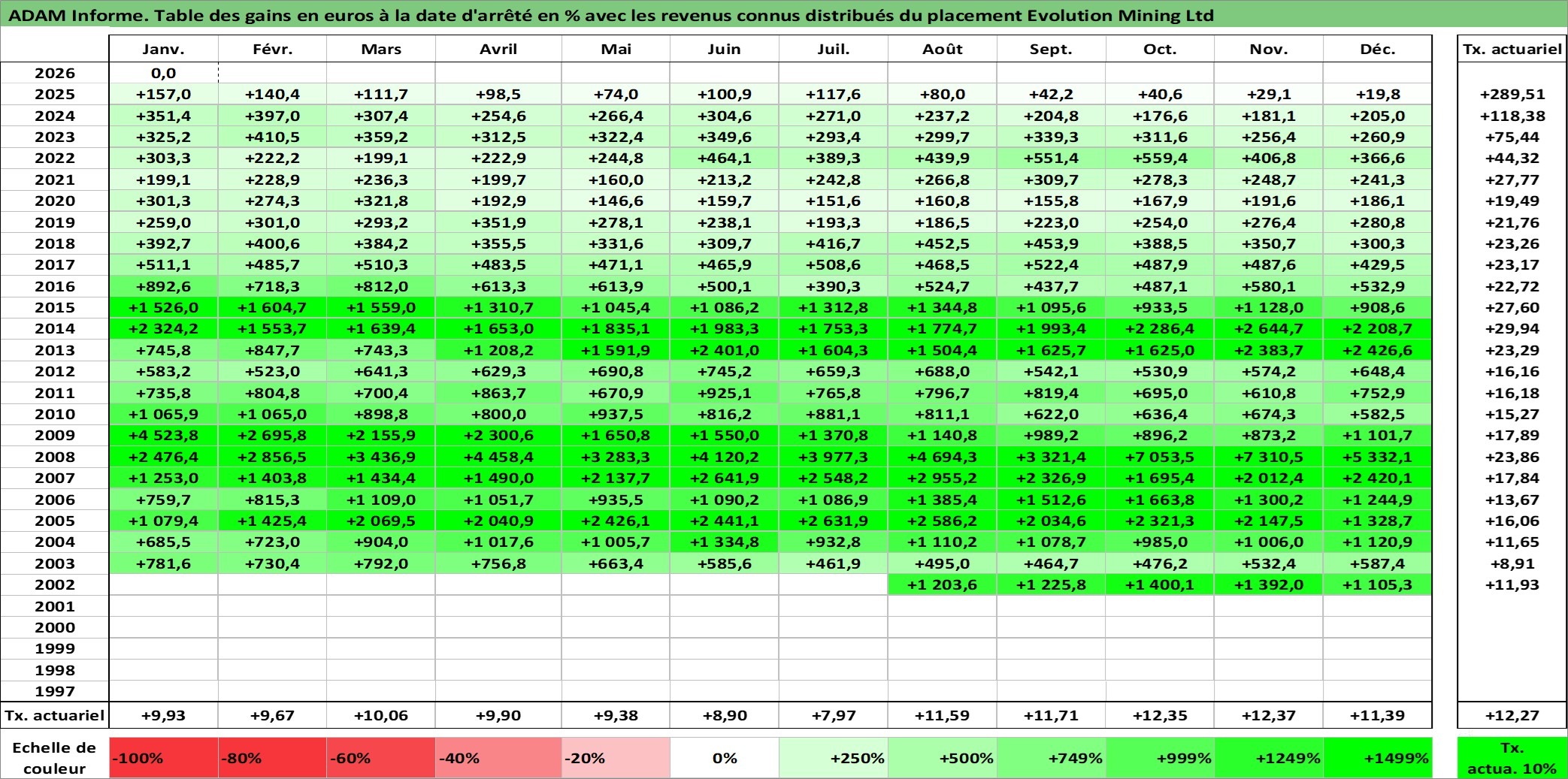This screenshot has width=1568, height=779.
Task: Click the Août column header
Action: tap(943, 49)
